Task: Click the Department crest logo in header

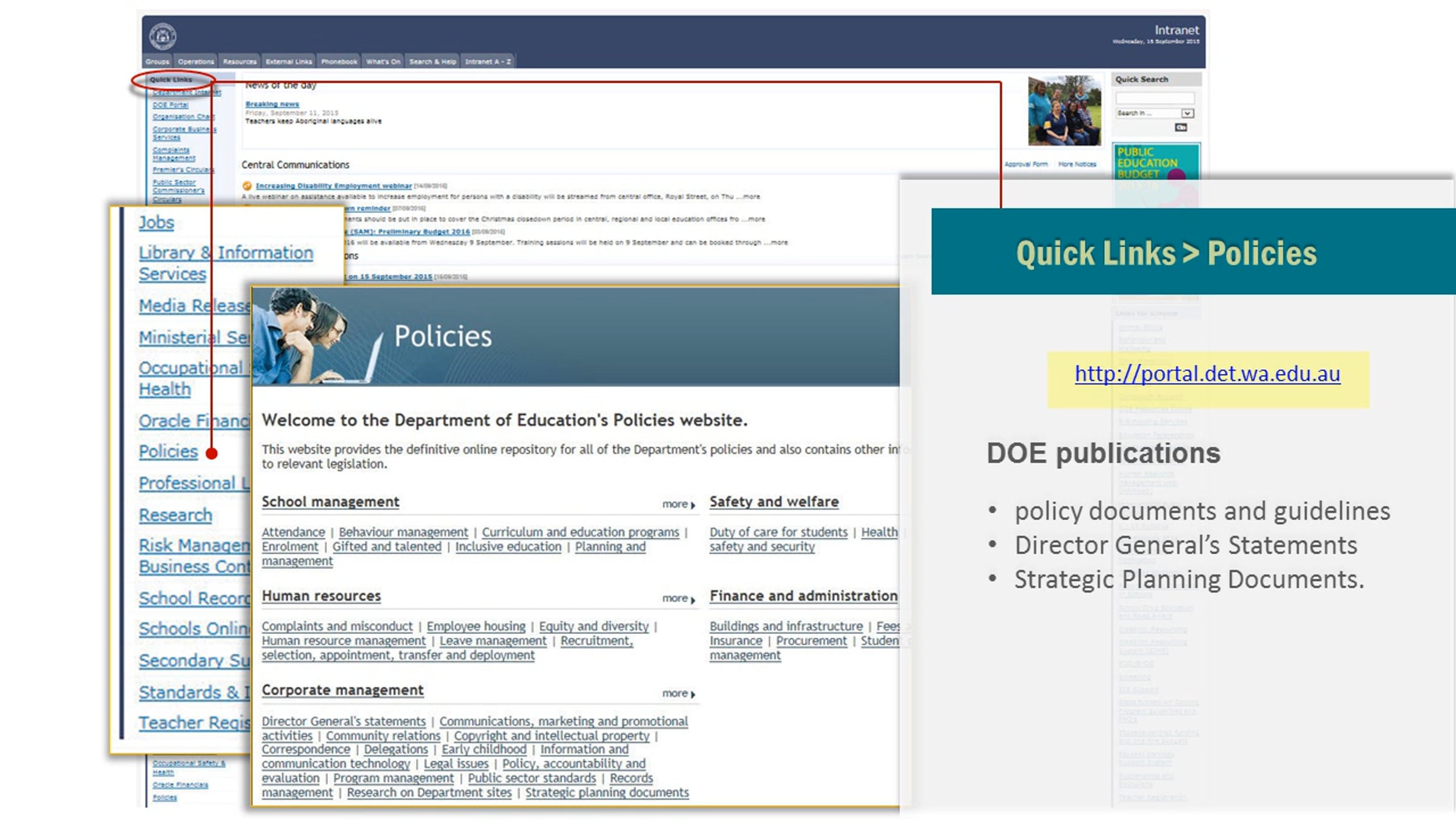Action: pos(163,36)
